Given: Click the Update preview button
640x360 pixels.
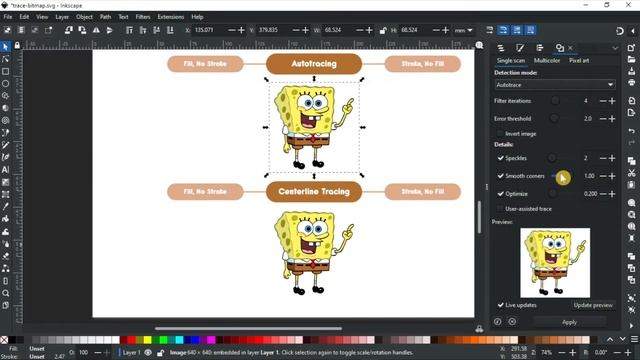Looking at the screenshot, I should pyautogui.click(x=593, y=305).
